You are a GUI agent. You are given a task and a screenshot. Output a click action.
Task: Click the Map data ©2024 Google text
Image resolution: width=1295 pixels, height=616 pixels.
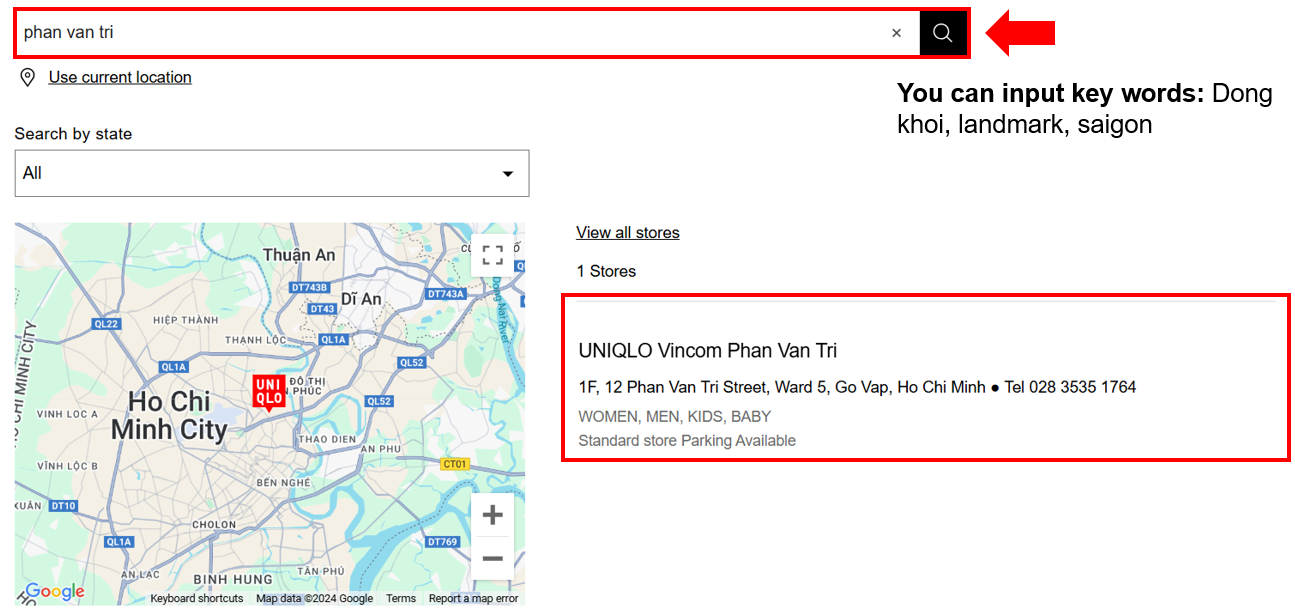coord(314,599)
